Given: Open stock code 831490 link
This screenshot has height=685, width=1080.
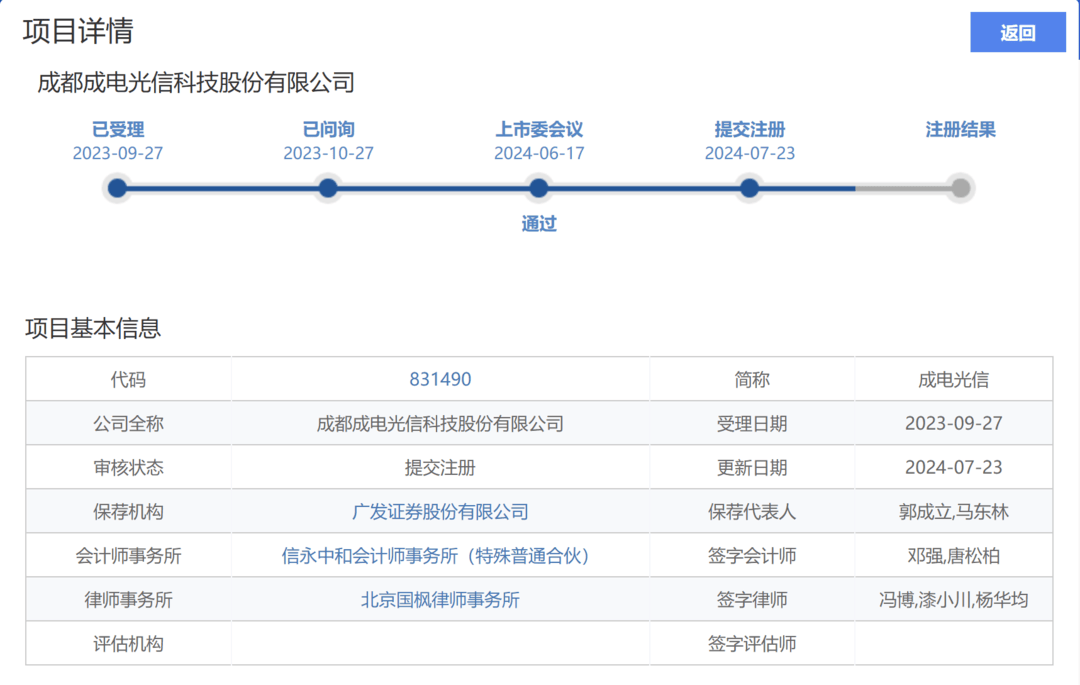Looking at the screenshot, I should tap(440, 379).
